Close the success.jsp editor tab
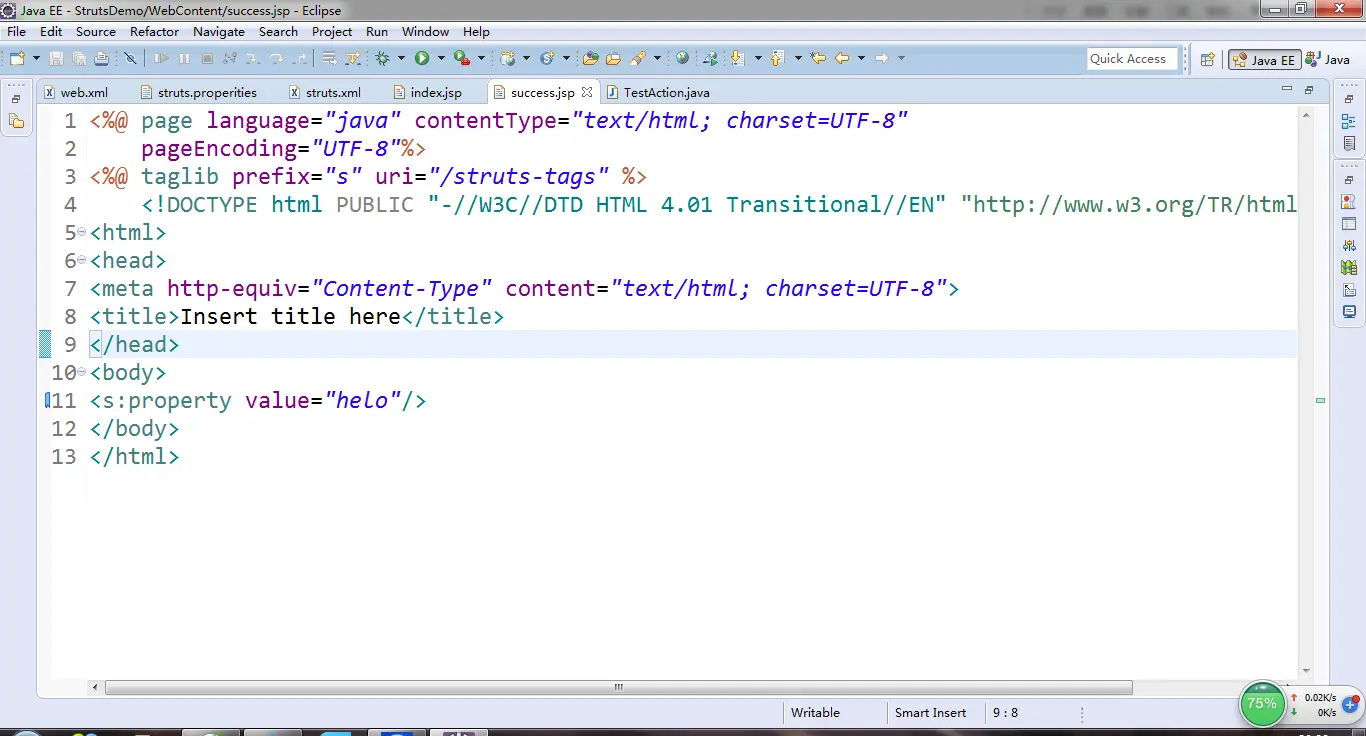1366x736 pixels. [x=587, y=92]
